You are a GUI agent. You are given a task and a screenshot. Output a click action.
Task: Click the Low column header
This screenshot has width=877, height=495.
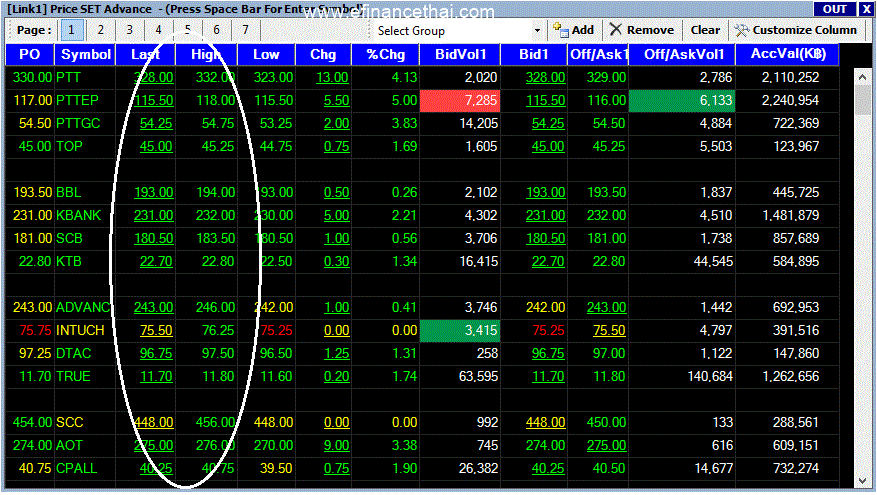point(266,54)
